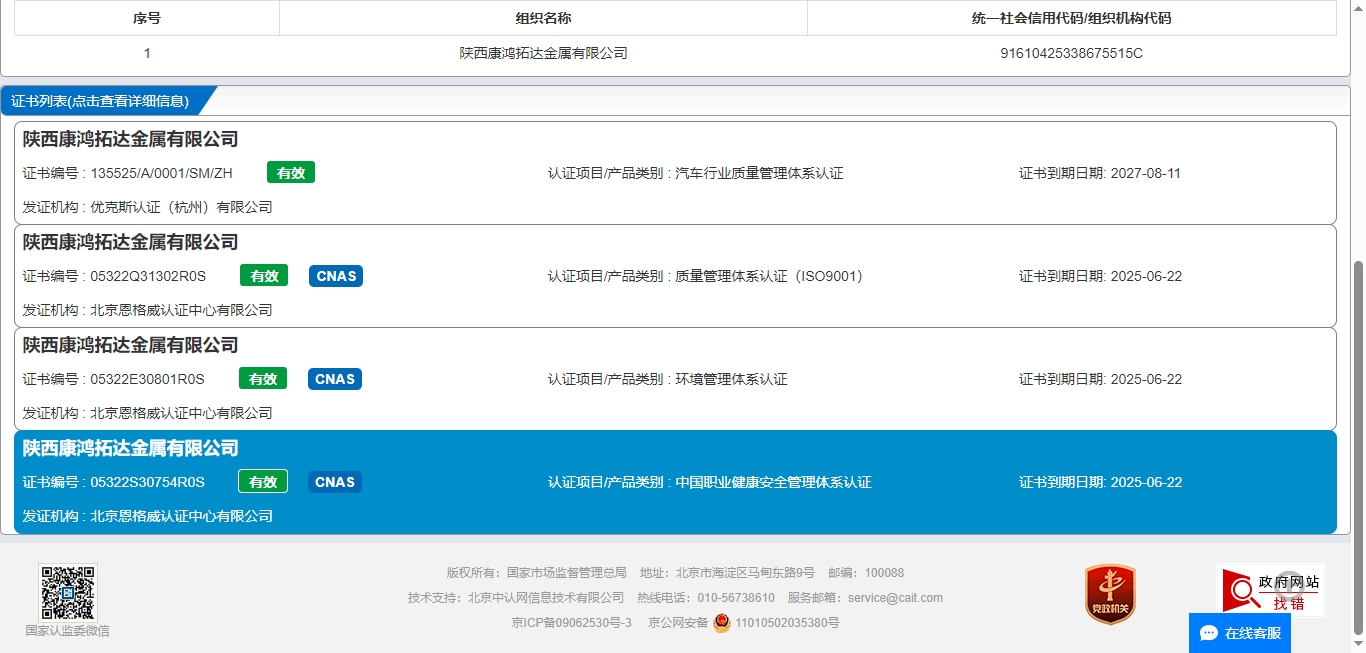Click the 有效 badge of certificate 135525/A/0001/SM/ZH
This screenshot has width=1366, height=653.
(291, 173)
